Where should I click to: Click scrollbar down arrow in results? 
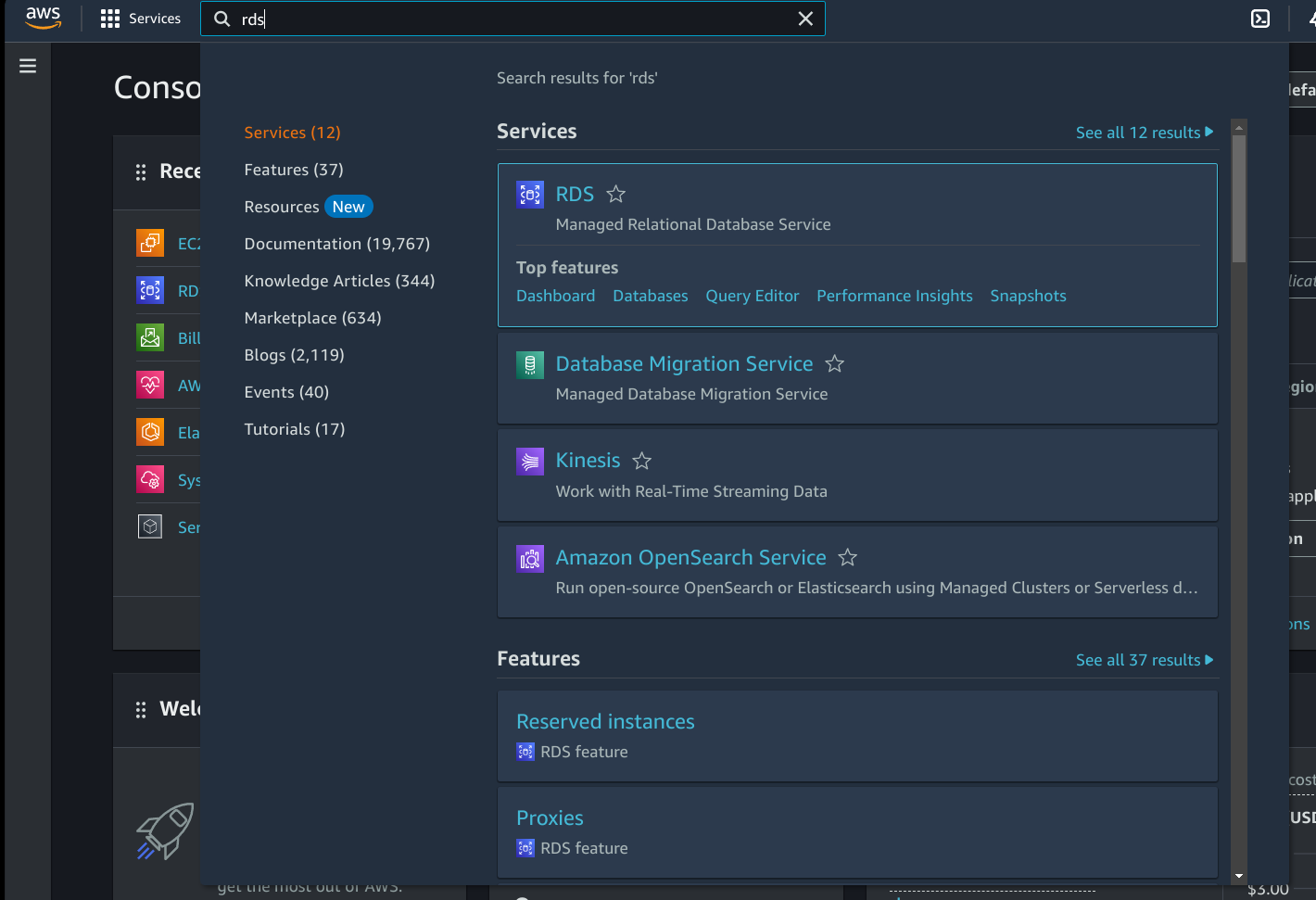pos(1239,876)
